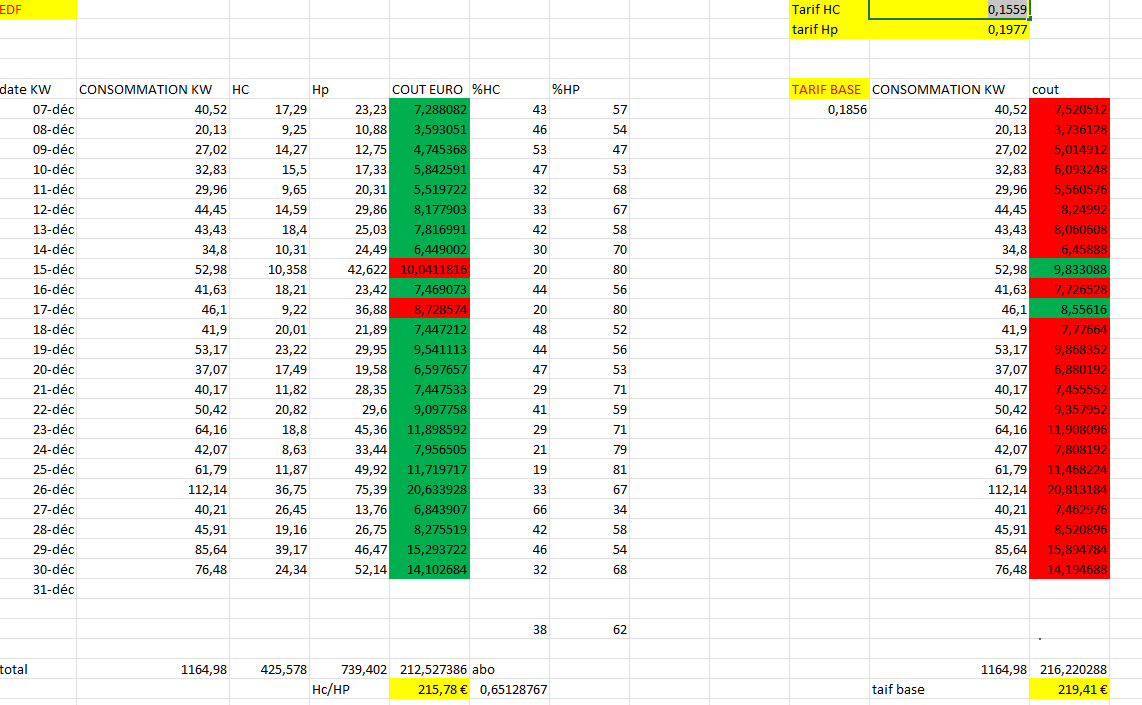Click first cost cell 7,288082
Screen dimensions: 1142x705
point(429,110)
